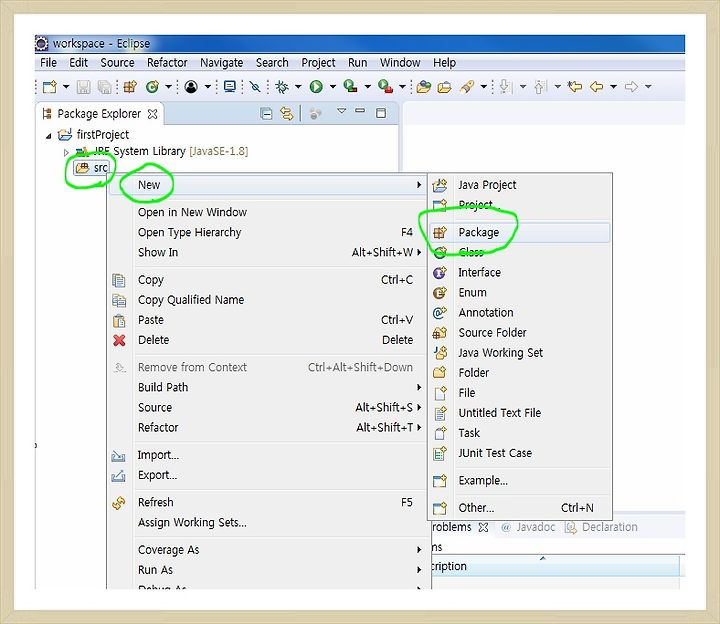Click the Debug bug toolbar icon

coord(281,87)
